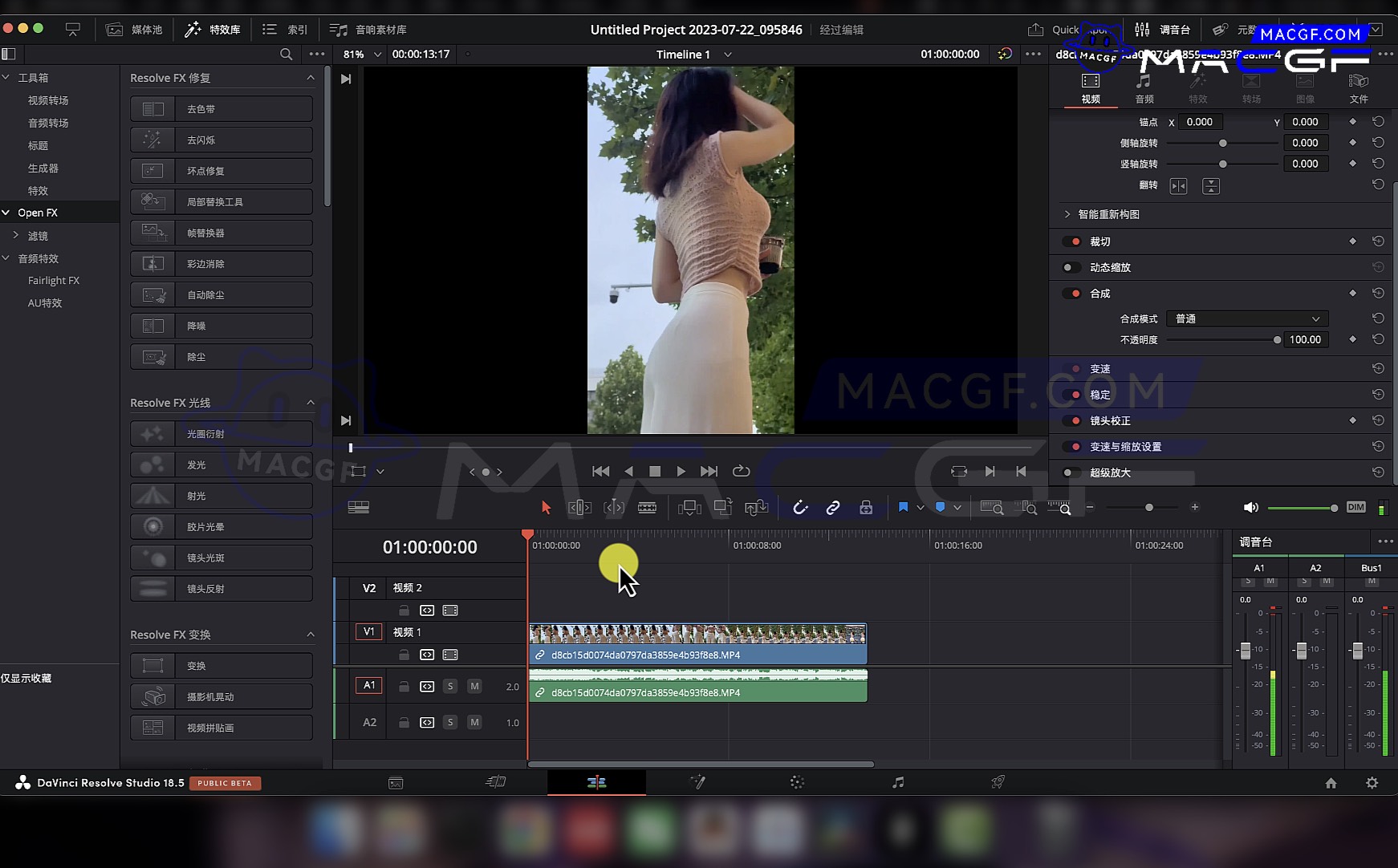Open project settings gear icon
This screenshot has height=868, width=1398.
coord(1372,783)
